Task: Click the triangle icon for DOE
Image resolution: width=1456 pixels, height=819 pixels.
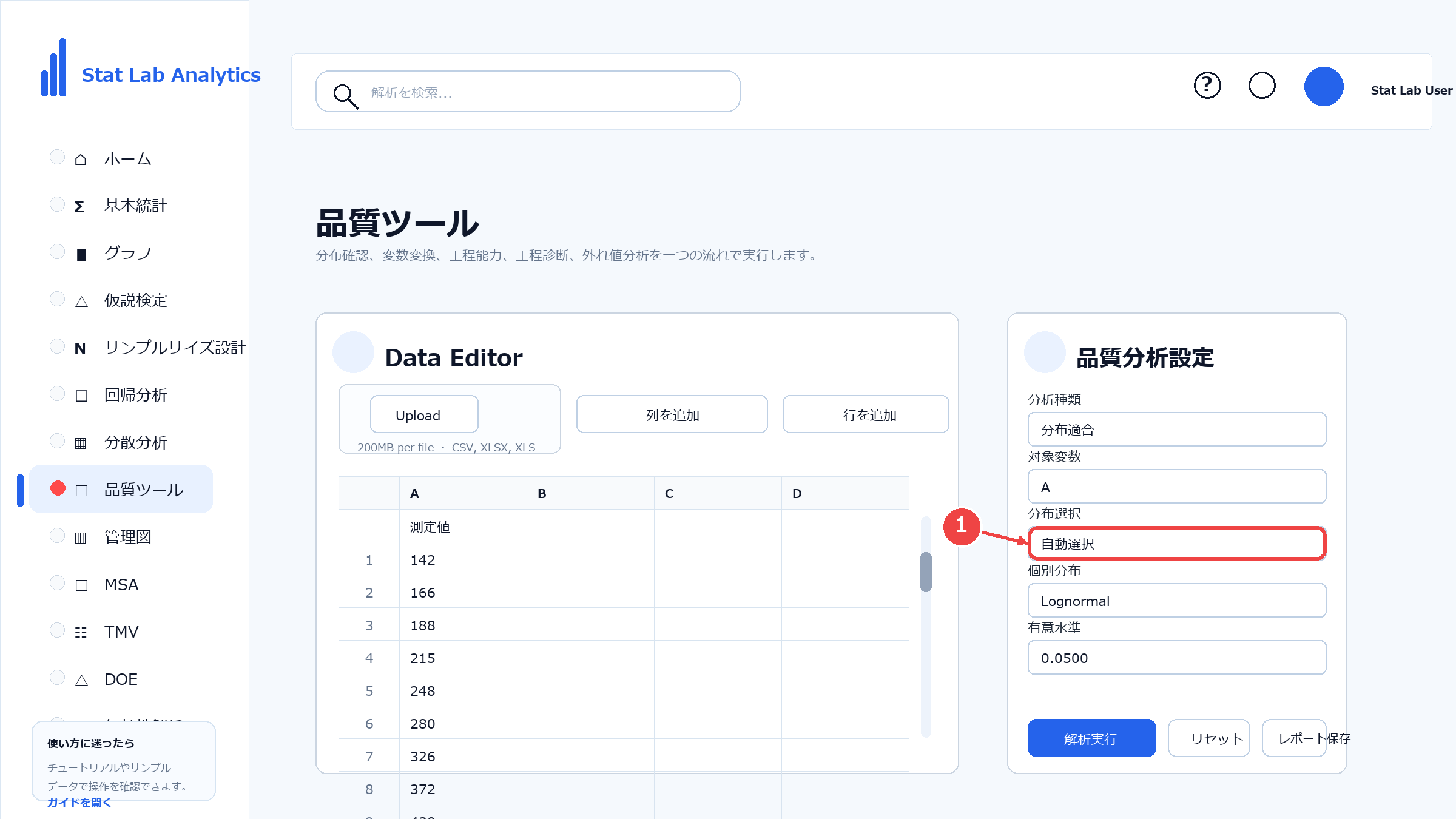Action: [81, 680]
